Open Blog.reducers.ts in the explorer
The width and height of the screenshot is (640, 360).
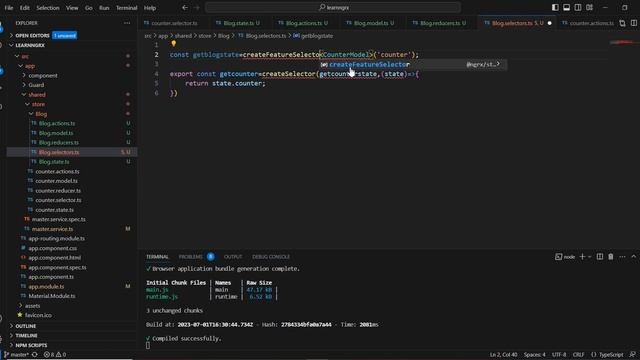[59, 142]
